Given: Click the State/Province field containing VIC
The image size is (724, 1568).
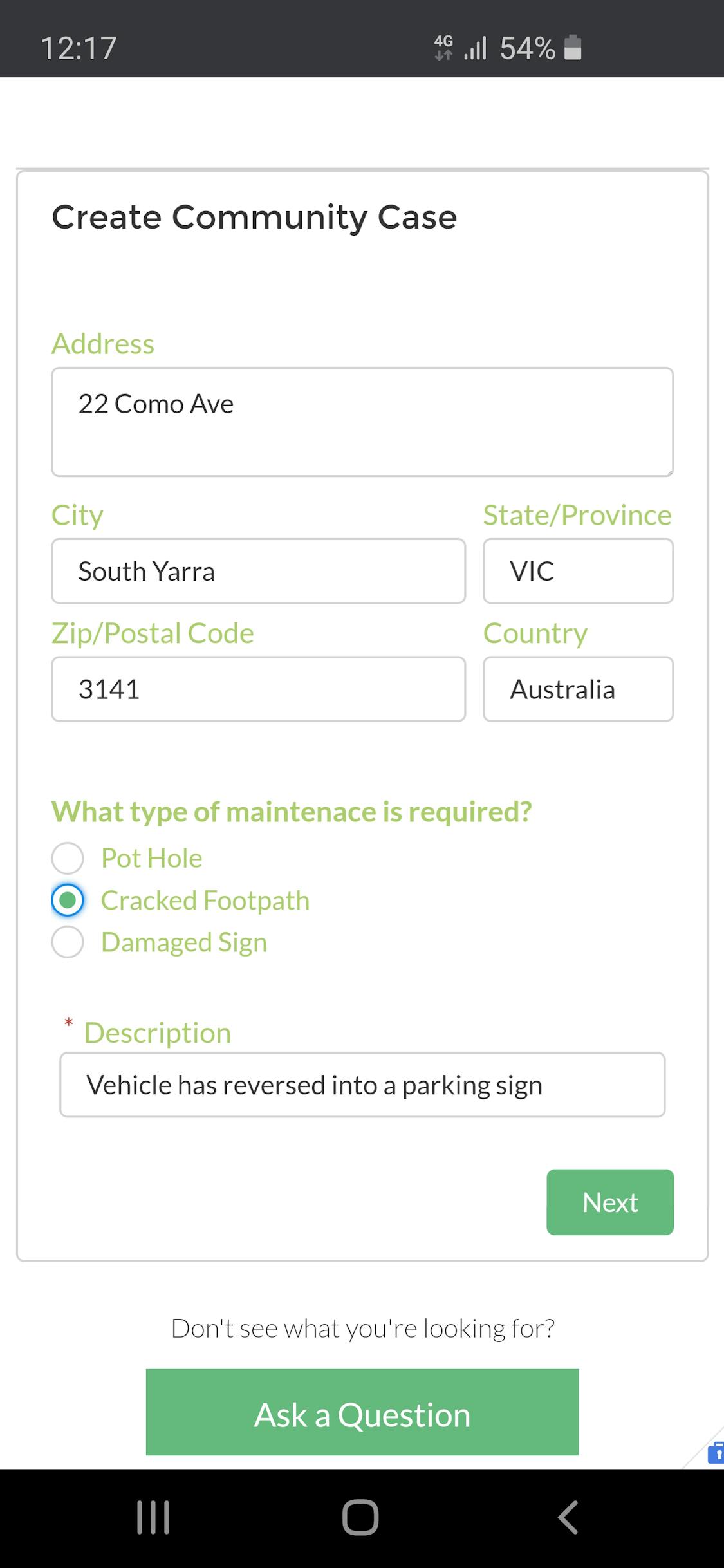Looking at the screenshot, I should 578,571.
